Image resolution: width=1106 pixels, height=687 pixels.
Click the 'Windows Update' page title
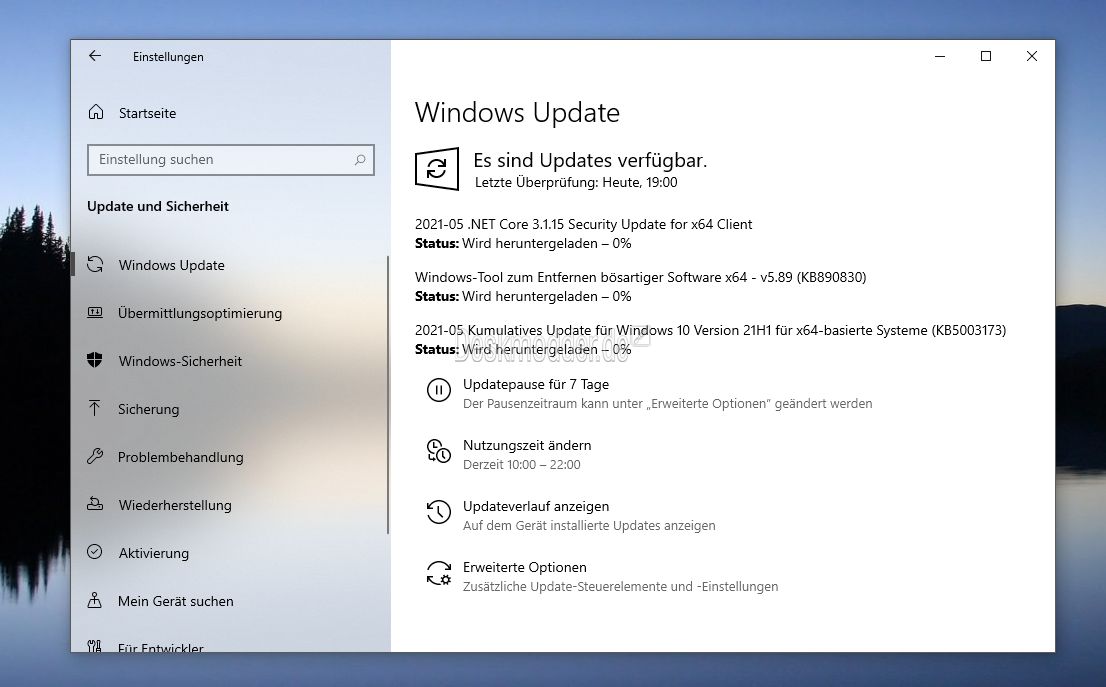click(x=517, y=113)
